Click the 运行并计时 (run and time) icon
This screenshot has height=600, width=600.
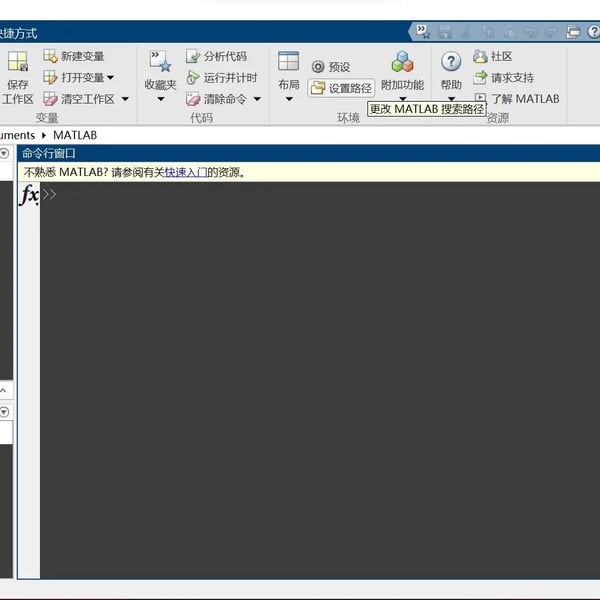[193, 78]
